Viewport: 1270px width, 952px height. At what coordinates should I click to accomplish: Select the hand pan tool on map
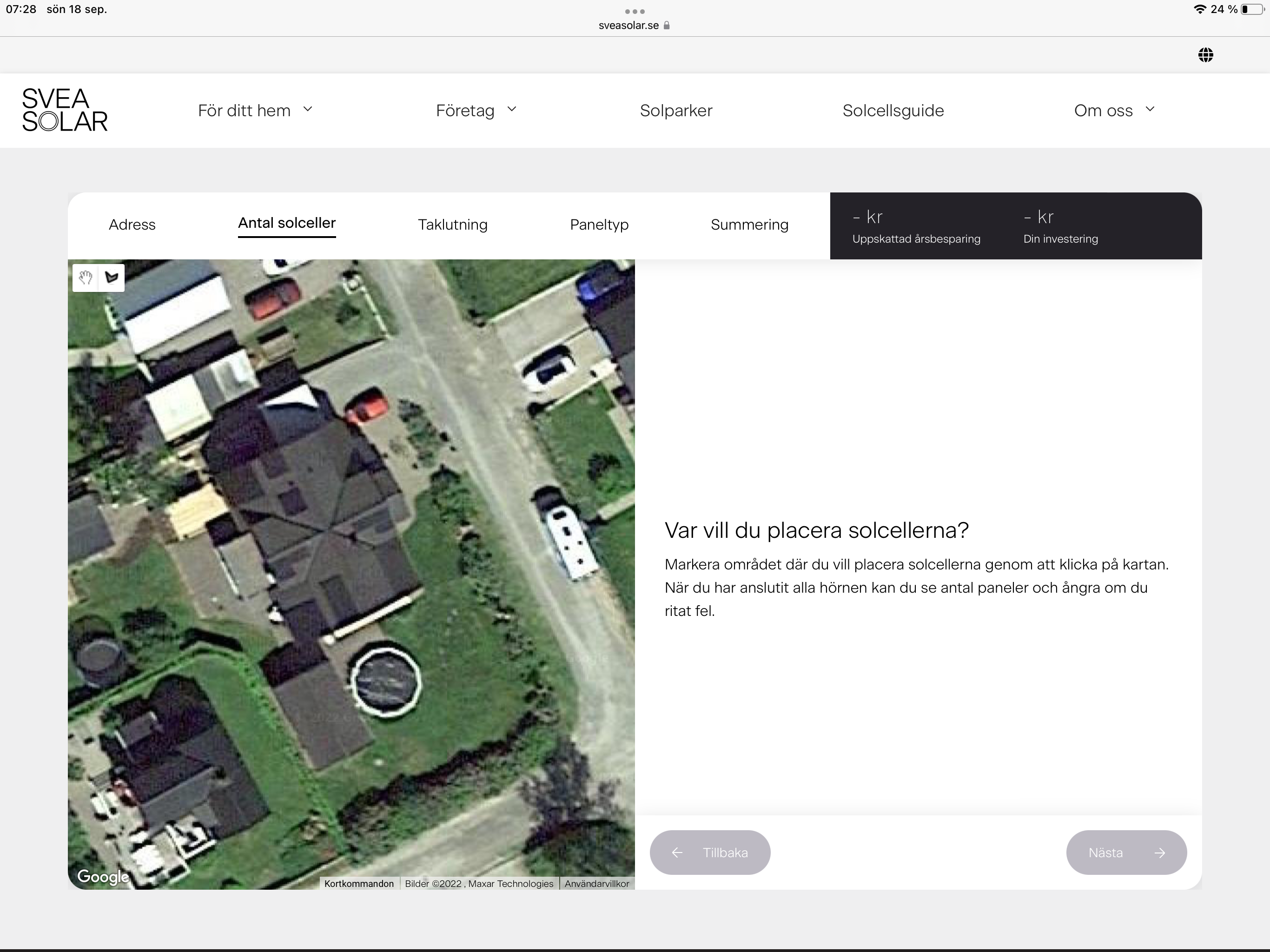(x=86, y=278)
